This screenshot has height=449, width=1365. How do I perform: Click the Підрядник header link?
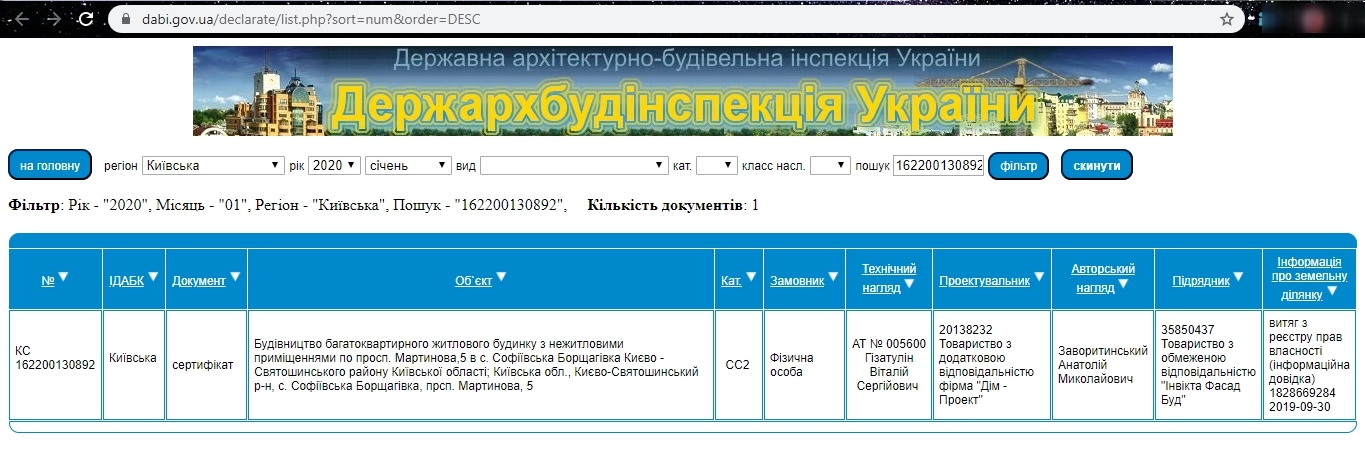1201,281
